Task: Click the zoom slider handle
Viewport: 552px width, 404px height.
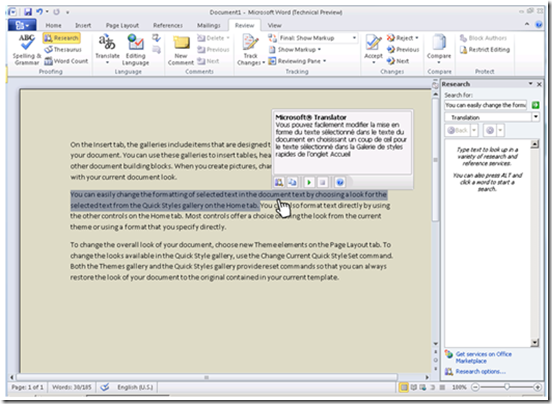Action: tap(507, 387)
